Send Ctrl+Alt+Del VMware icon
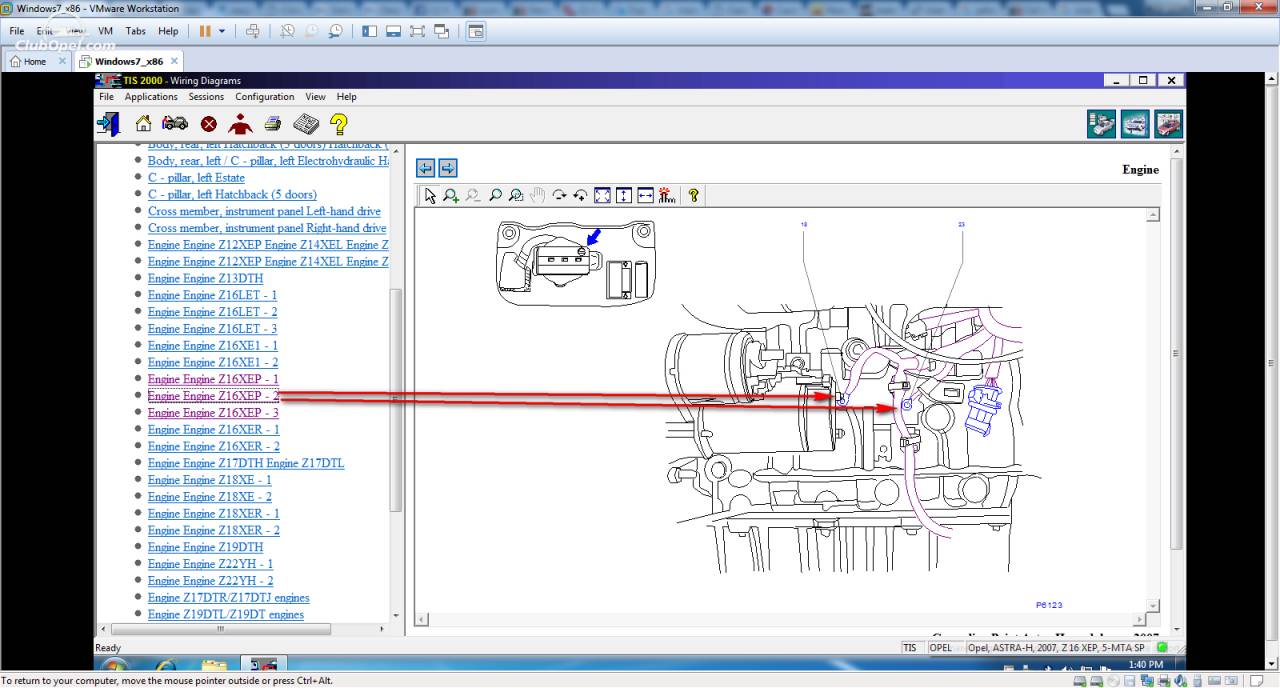Viewport: 1280px width, 688px height. click(x=252, y=31)
